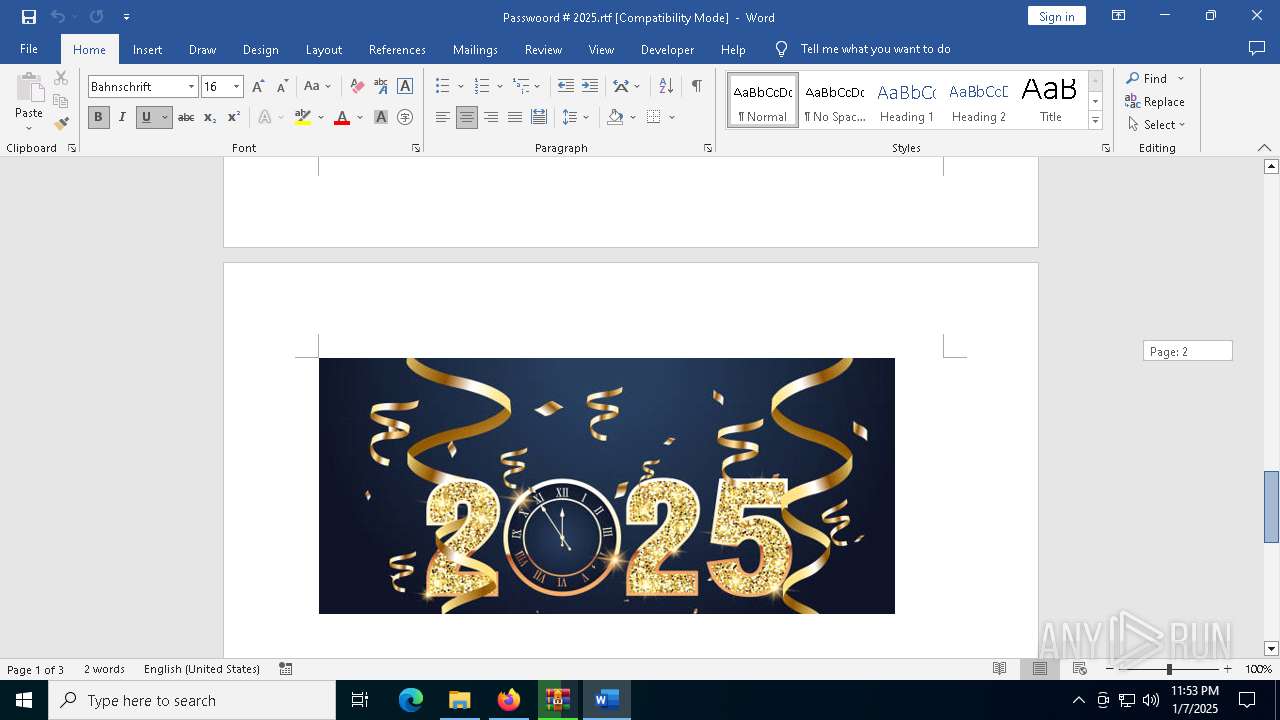Viewport: 1280px width, 720px height.
Task: Open Firefox from the taskbar
Action: click(509, 700)
